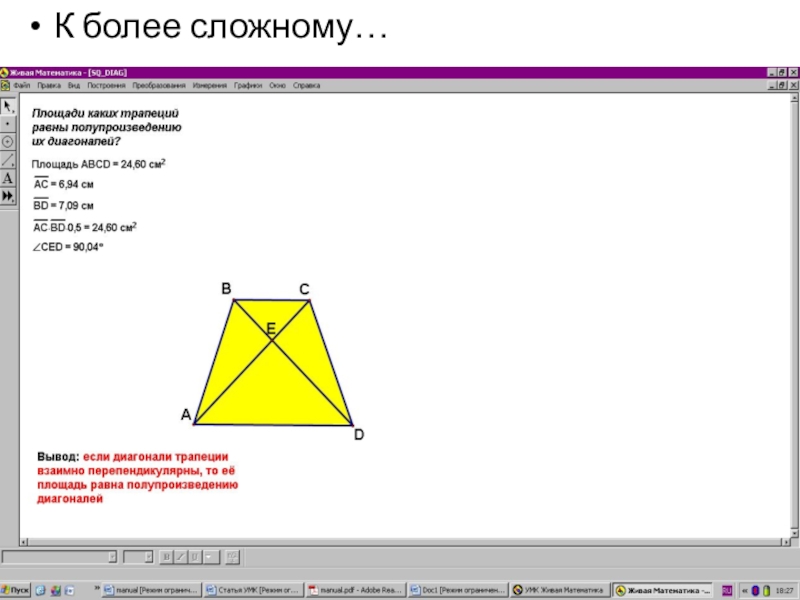Select the Arrow selection tool
The height and width of the screenshot is (600, 800).
8,106
